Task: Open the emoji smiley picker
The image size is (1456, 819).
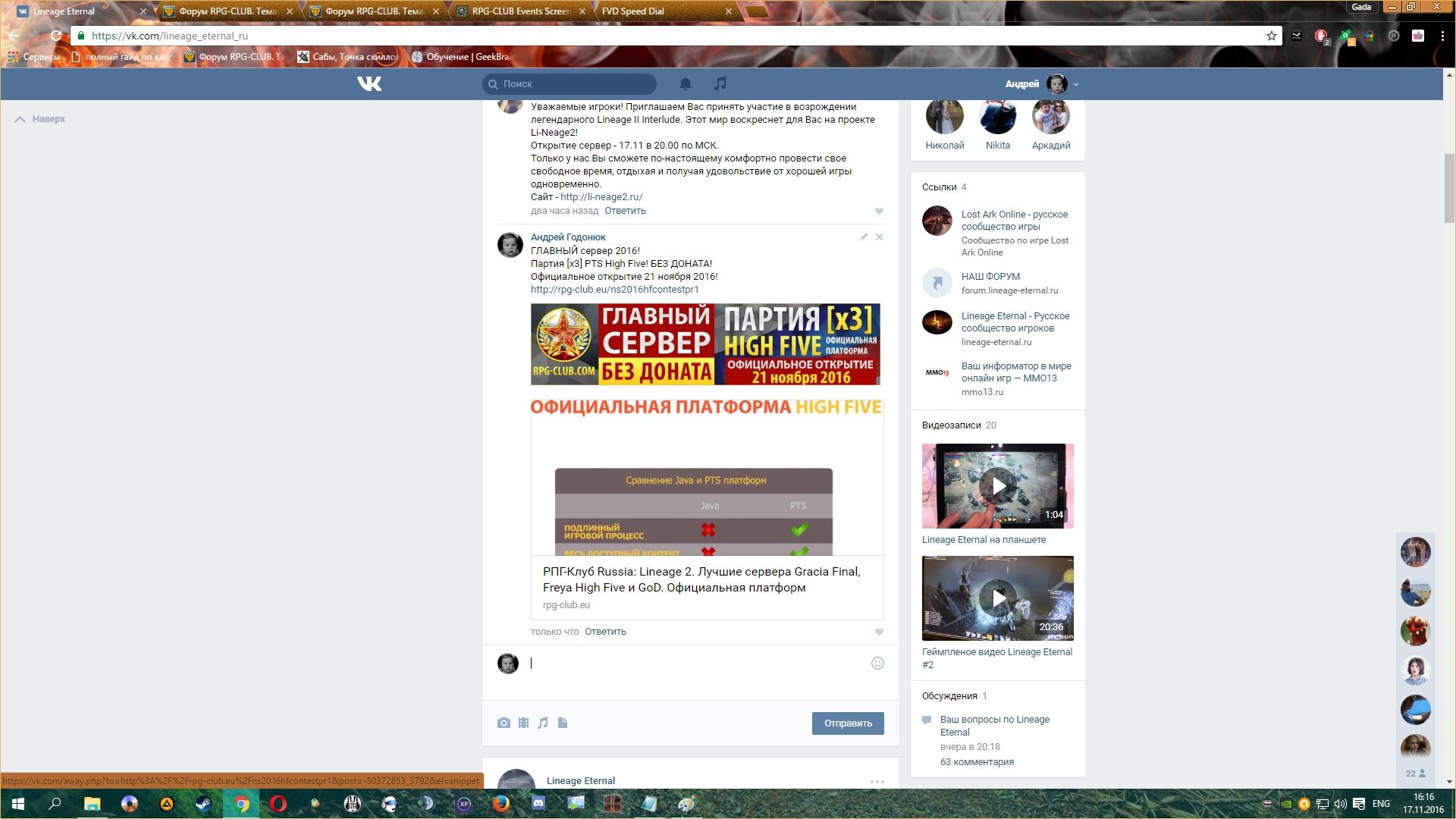Action: tap(877, 663)
